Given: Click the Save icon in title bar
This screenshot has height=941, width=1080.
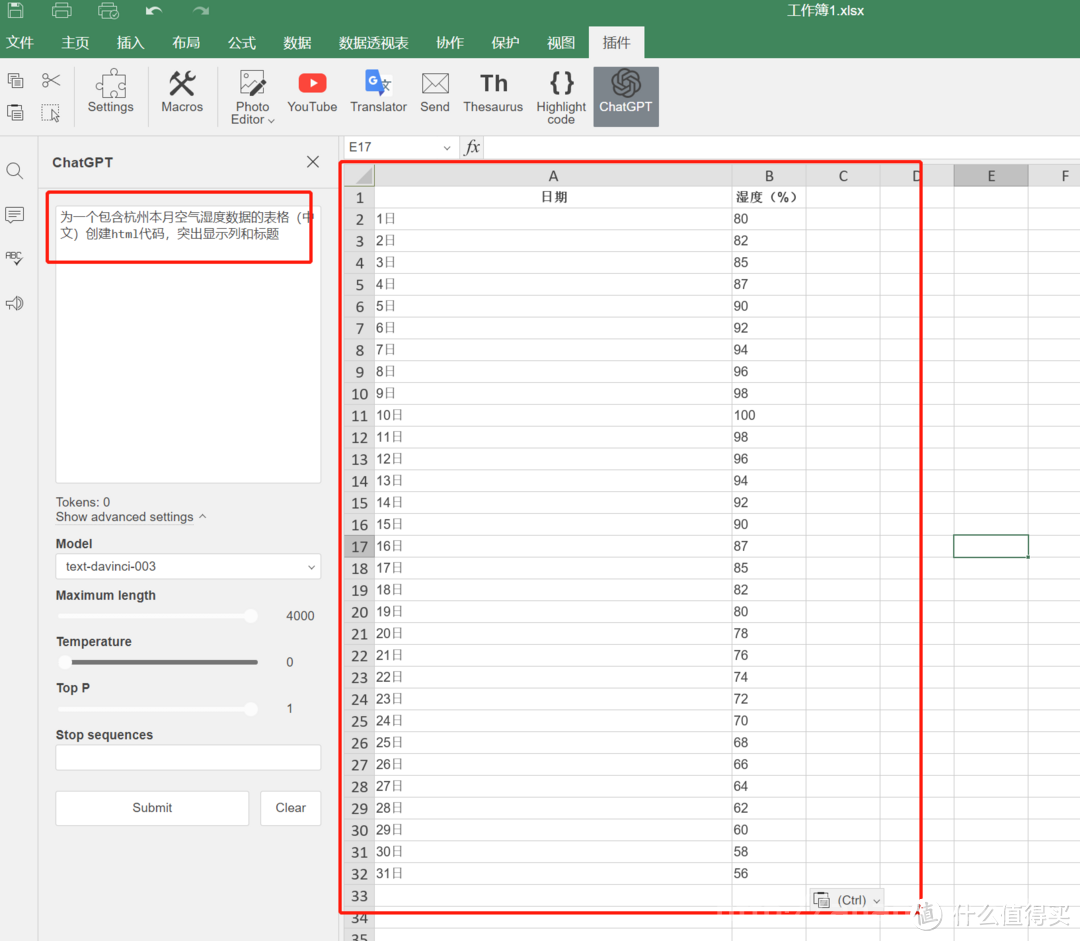Looking at the screenshot, I should tap(15, 10).
